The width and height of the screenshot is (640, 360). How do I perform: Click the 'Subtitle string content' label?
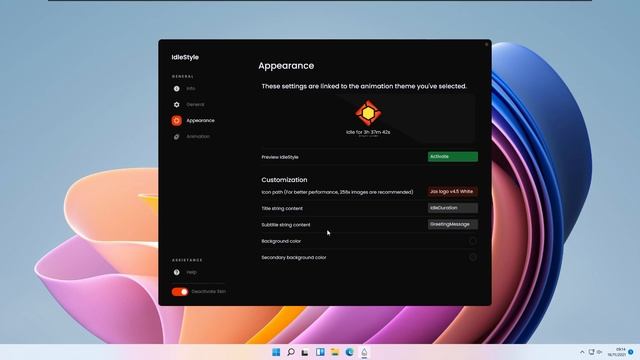point(286,225)
